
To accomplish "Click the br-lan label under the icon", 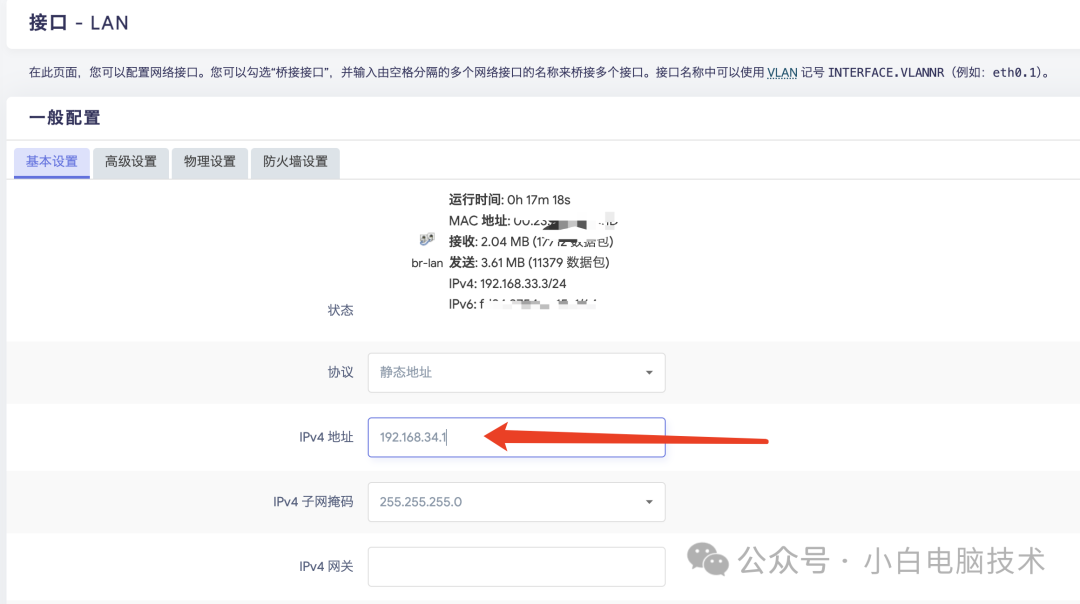I will pyautogui.click(x=427, y=263).
